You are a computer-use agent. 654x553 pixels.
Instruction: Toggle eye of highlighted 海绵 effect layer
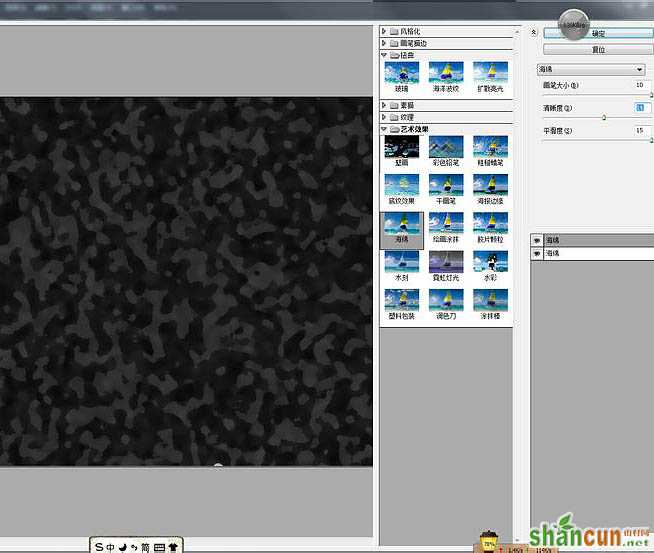(537, 240)
